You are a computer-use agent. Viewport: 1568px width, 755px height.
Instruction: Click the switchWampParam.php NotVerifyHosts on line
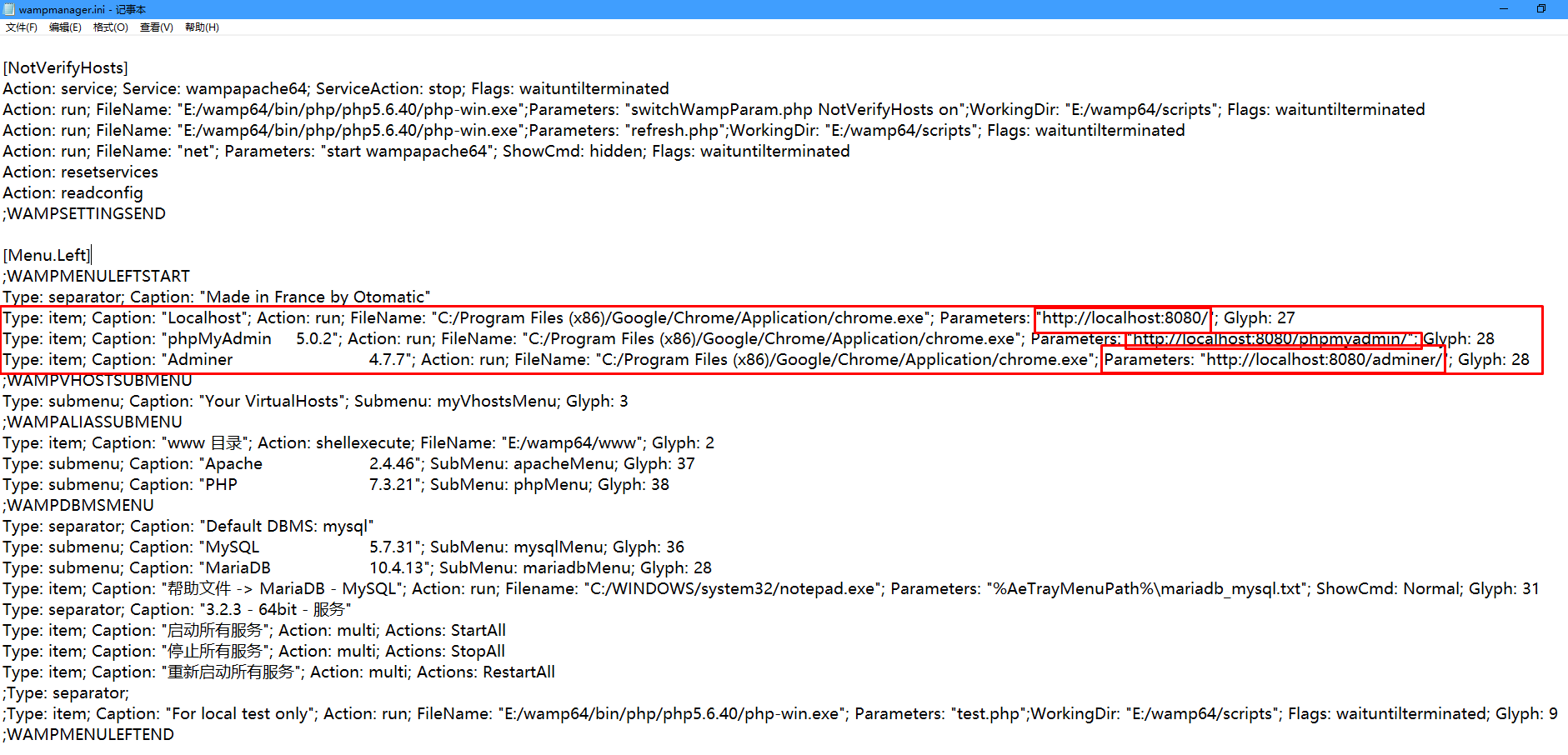point(714,110)
